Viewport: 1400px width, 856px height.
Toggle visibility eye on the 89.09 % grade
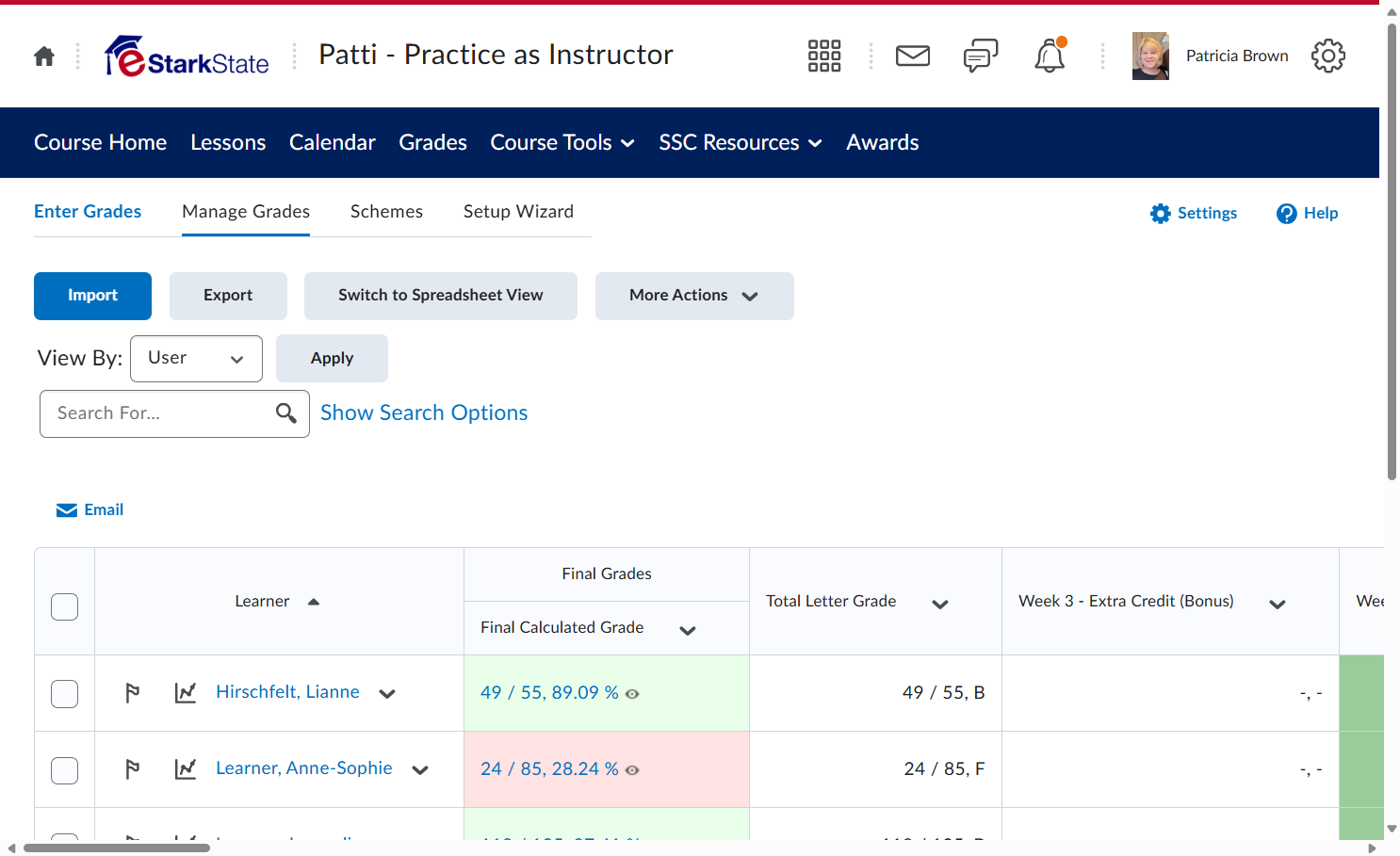[x=633, y=694]
